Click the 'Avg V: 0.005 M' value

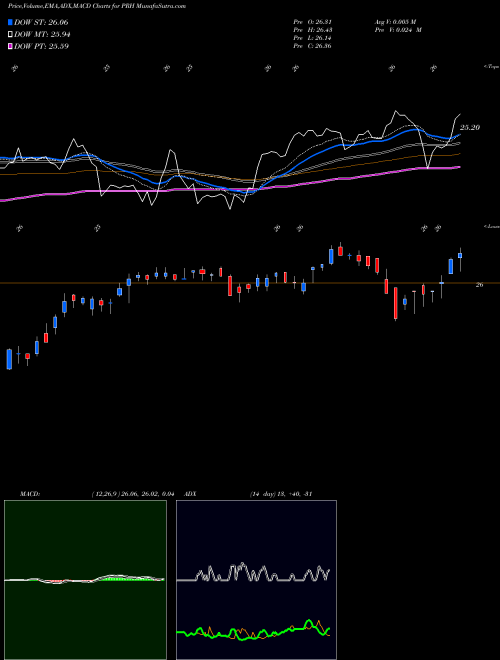(395, 22)
